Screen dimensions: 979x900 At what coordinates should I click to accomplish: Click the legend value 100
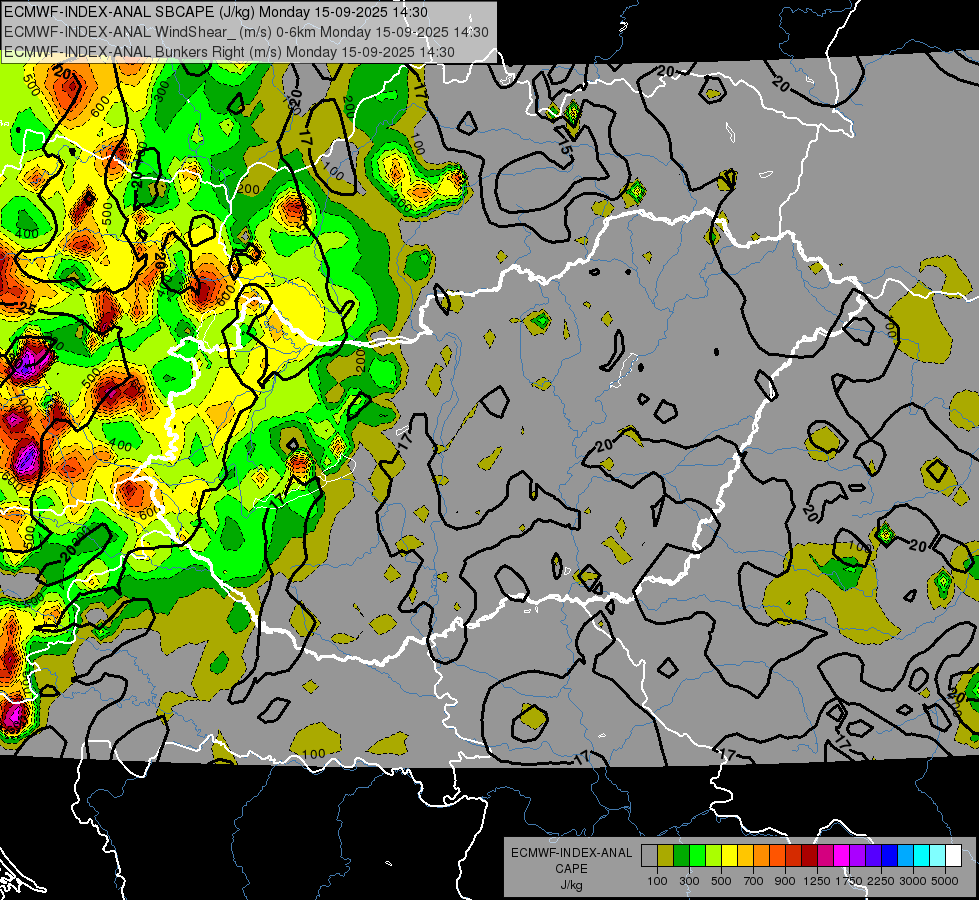click(657, 881)
